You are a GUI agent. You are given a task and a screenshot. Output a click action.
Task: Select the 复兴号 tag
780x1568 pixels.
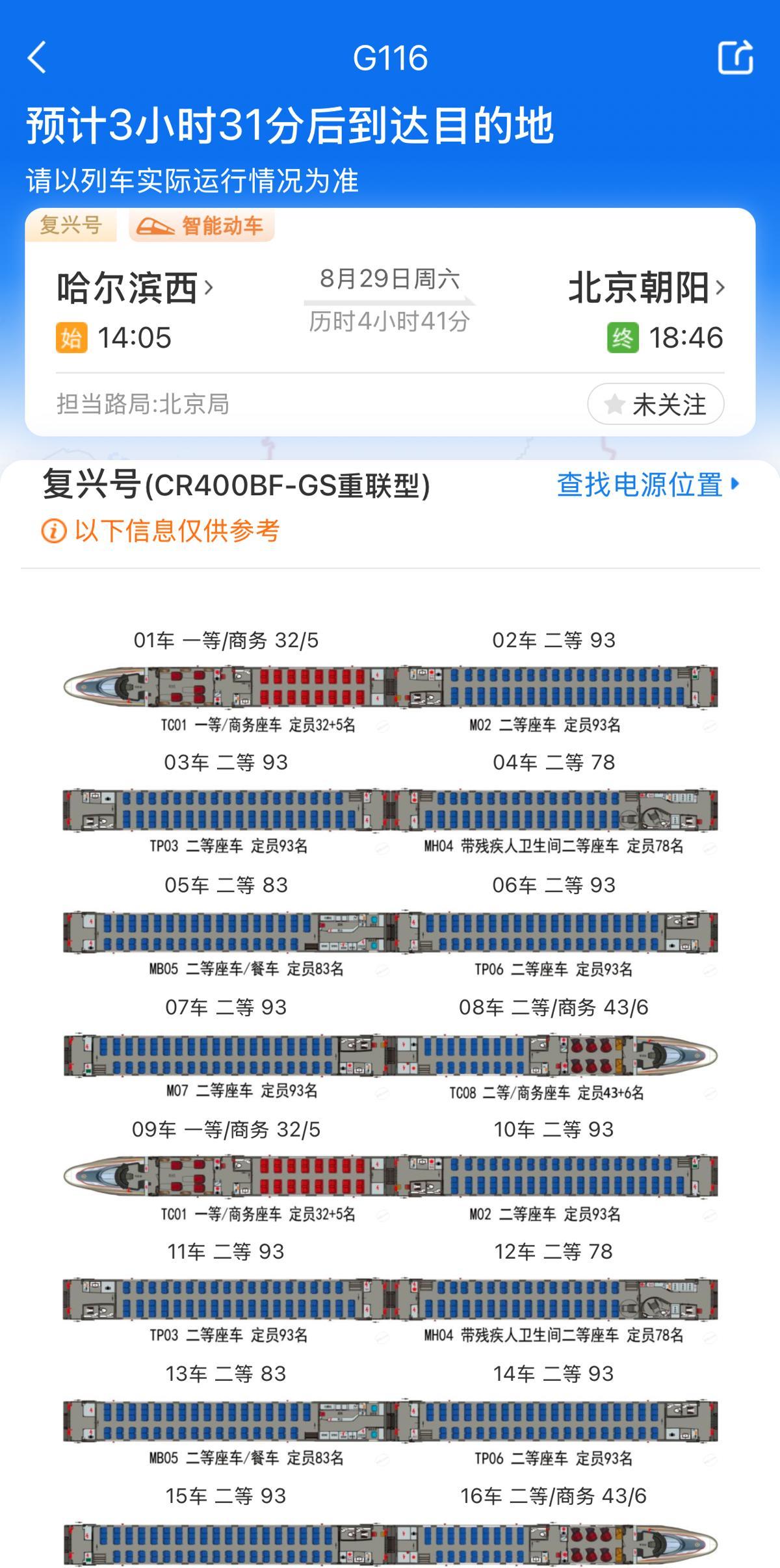[71, 225]
